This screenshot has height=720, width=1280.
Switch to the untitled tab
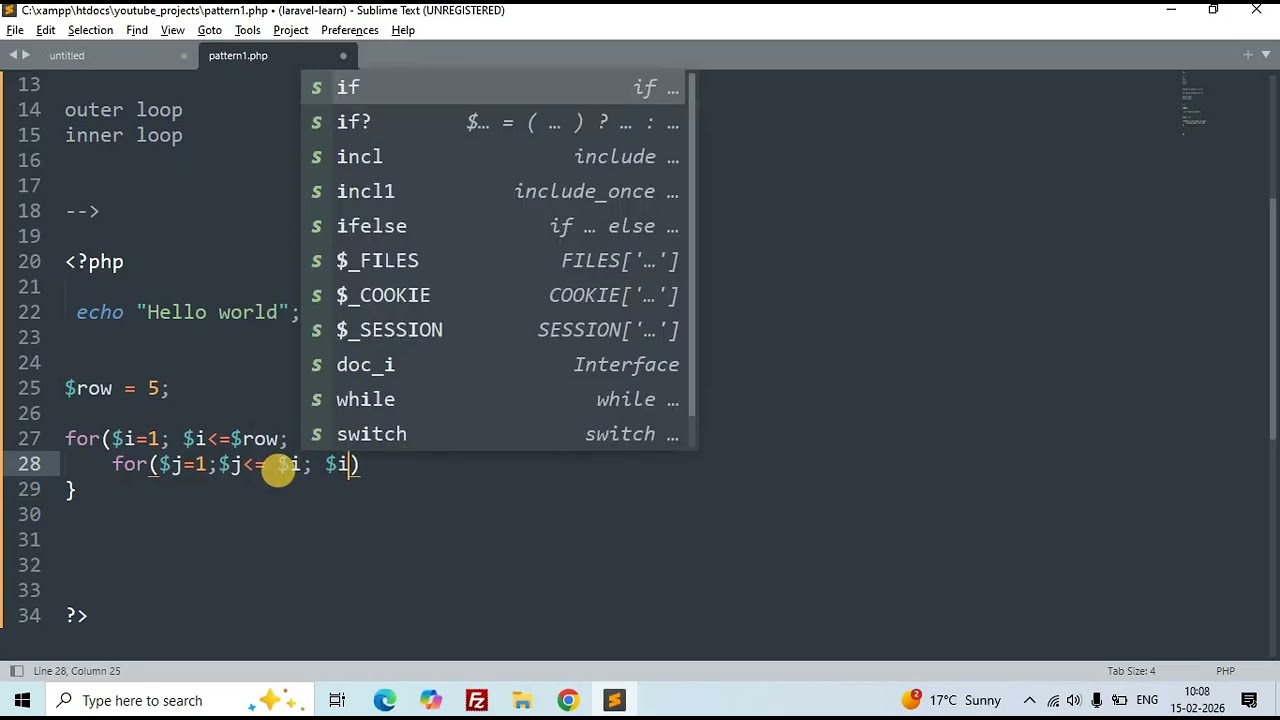click(67, 56)
